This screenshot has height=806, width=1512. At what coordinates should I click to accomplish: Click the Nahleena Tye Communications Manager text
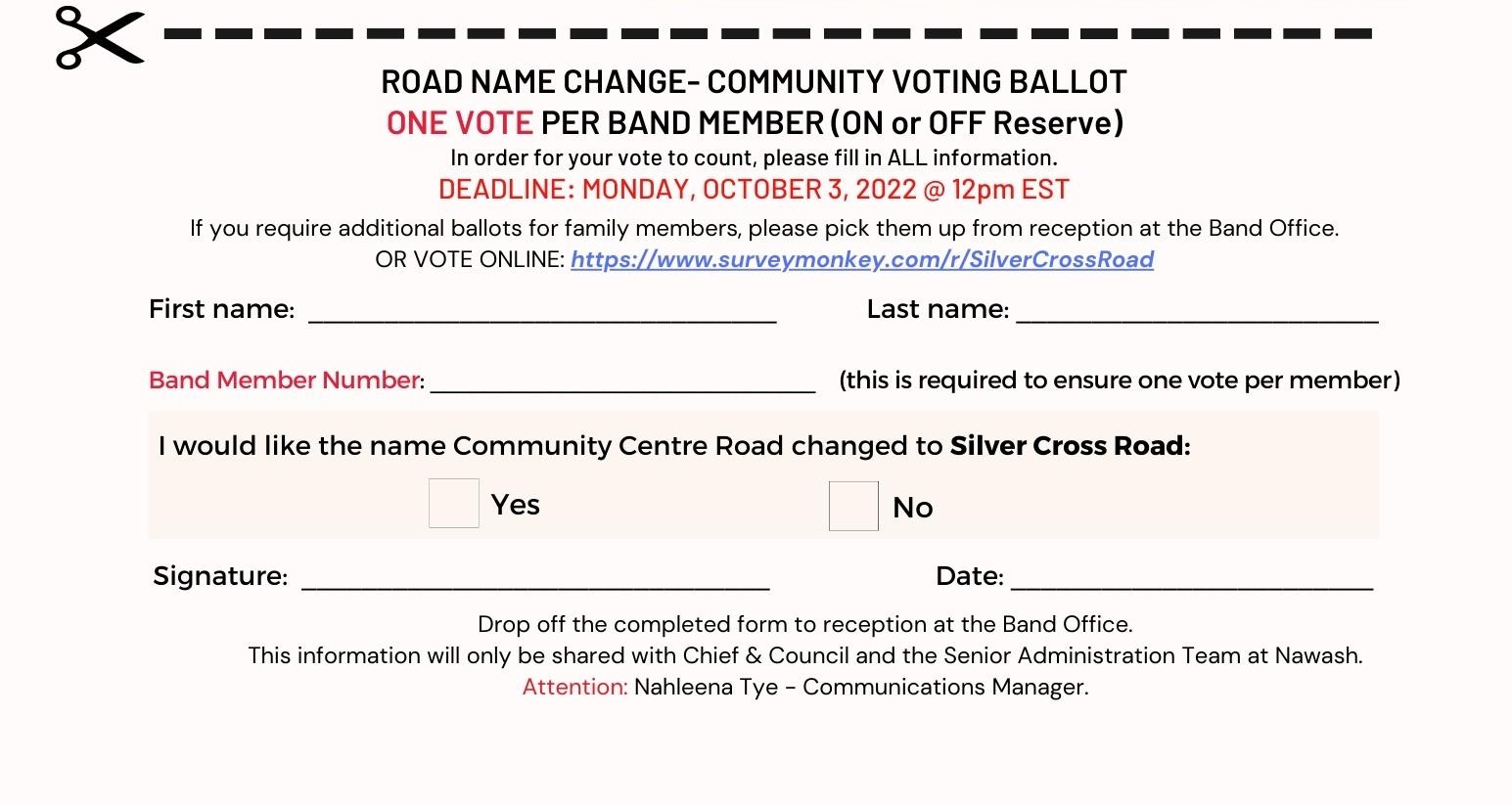coord(860,687)
